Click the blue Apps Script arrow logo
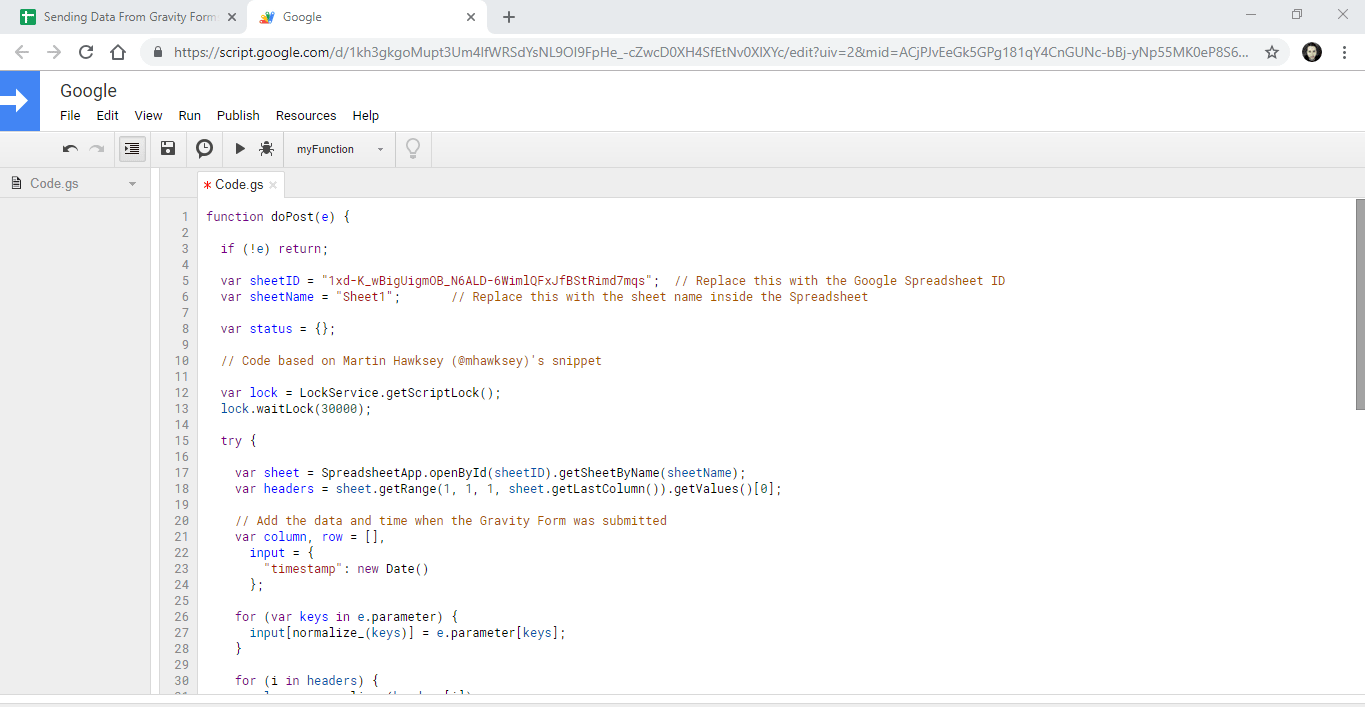This screenshot has width=1365, height=707. (x=20, y=101)
